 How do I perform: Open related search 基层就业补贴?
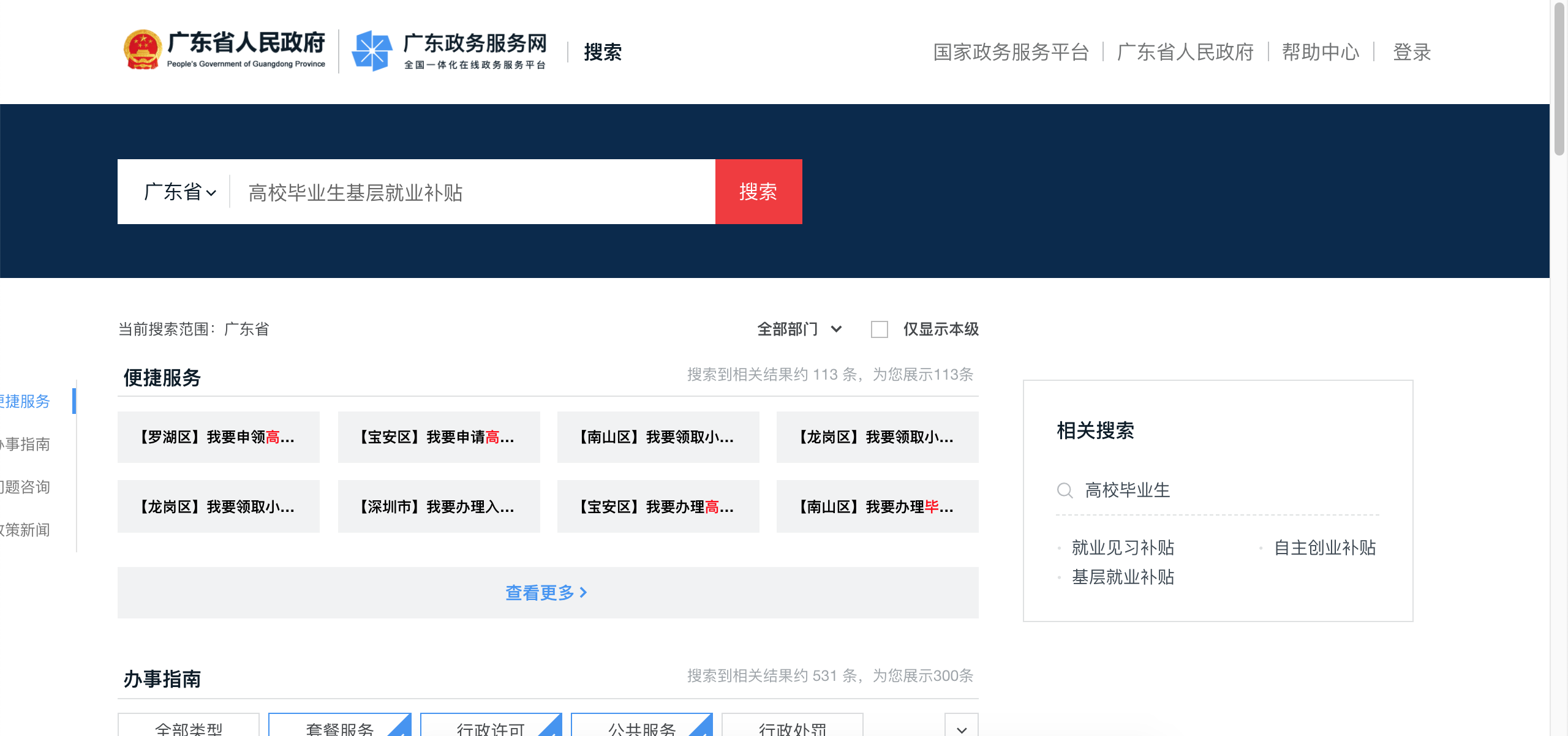1123,577
